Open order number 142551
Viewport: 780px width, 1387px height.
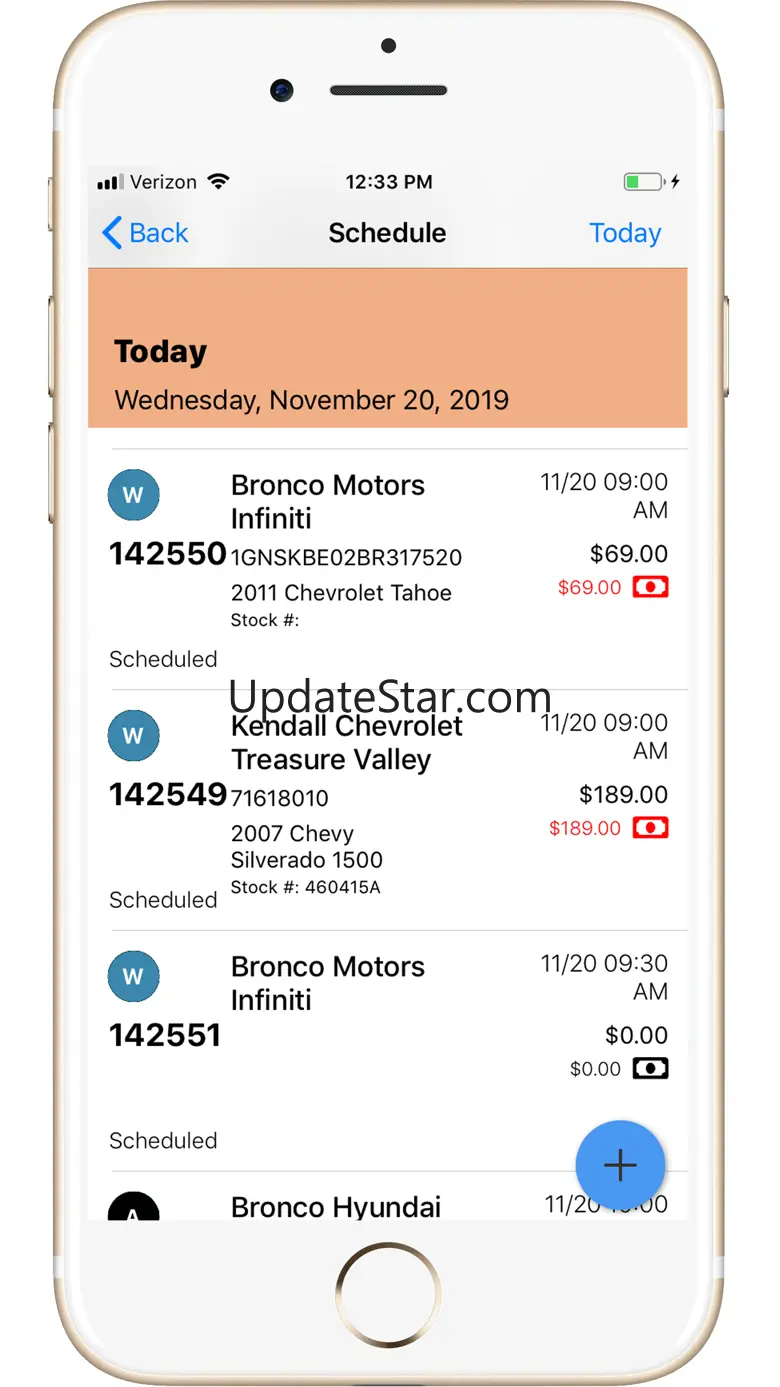pos(165,1035)
